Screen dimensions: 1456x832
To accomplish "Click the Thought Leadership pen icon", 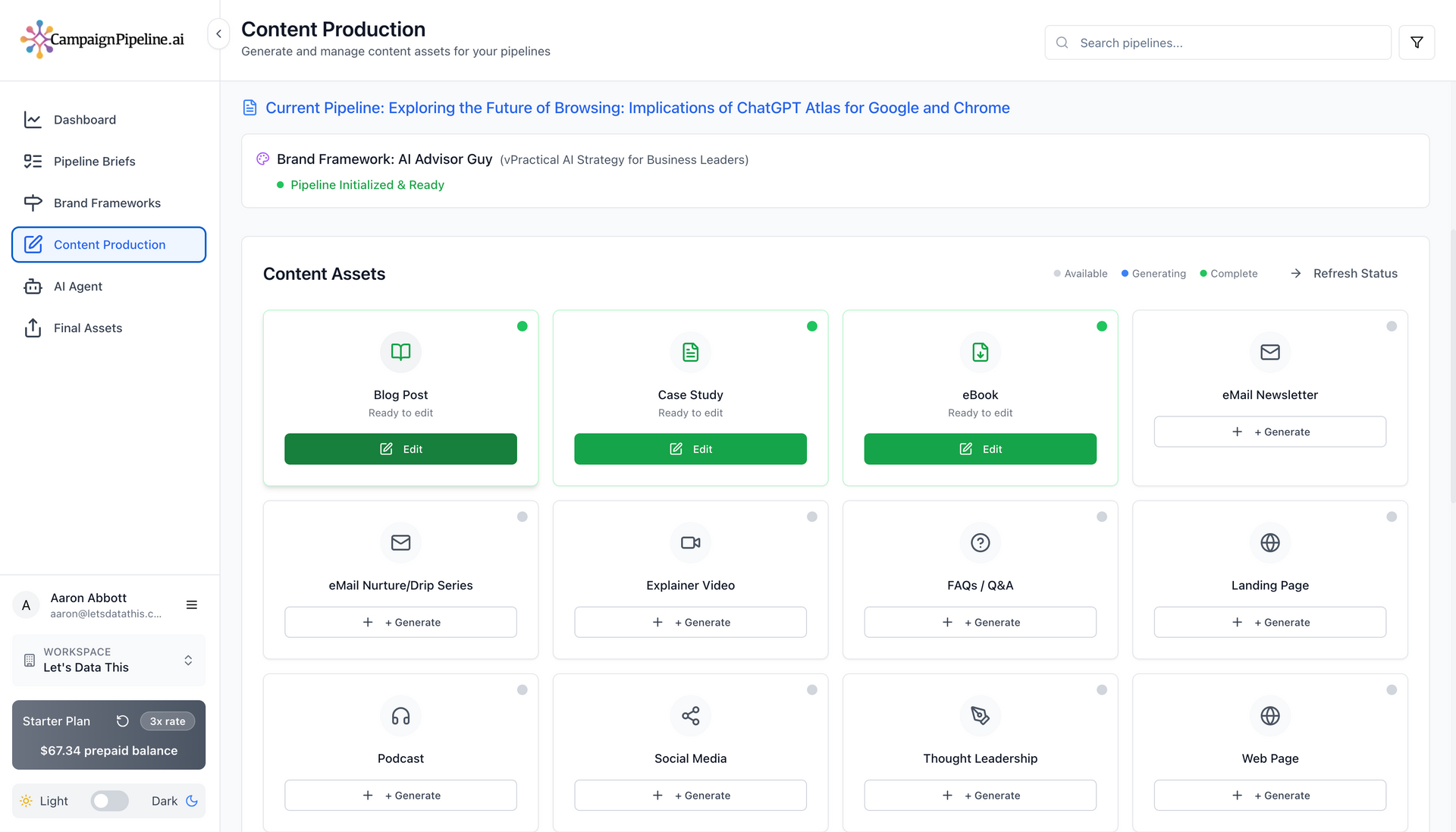I will 980,716.
